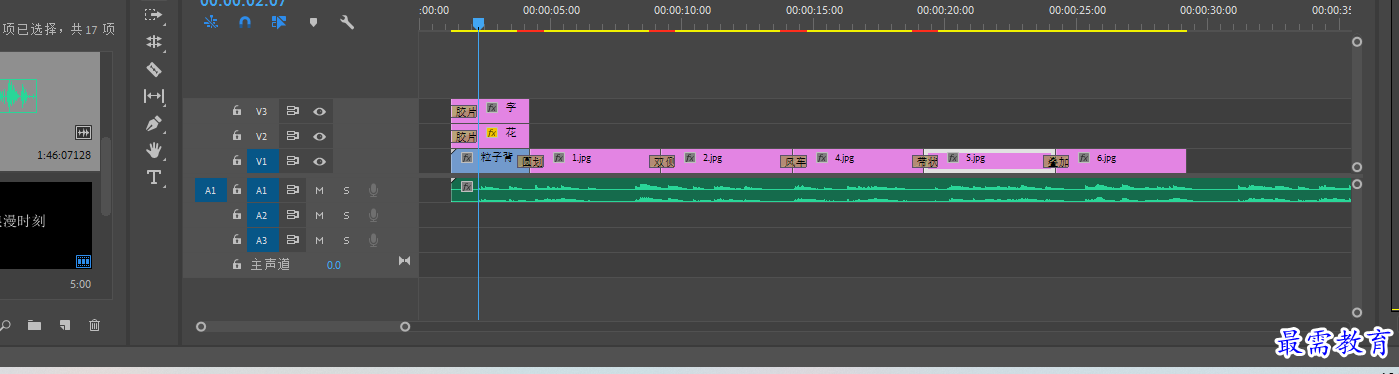Select the 双侧 transition between clips
Image resolution: width=1399 pixels, height=374 pixels.
663,161
